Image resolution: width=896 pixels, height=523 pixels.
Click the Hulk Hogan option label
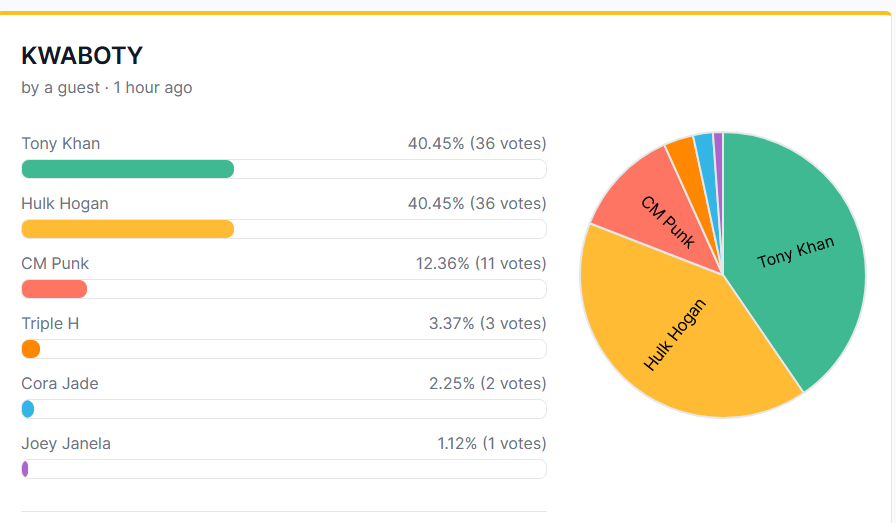click(x=65, y=204)
